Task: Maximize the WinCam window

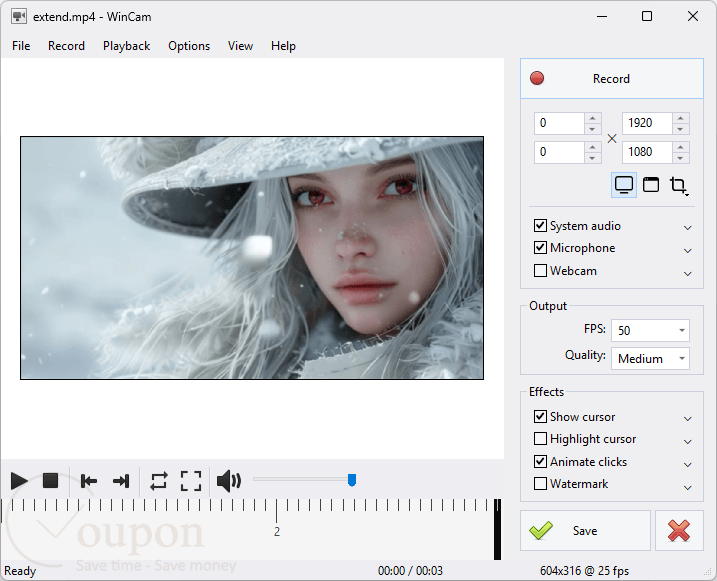Action: pos(647,16)
